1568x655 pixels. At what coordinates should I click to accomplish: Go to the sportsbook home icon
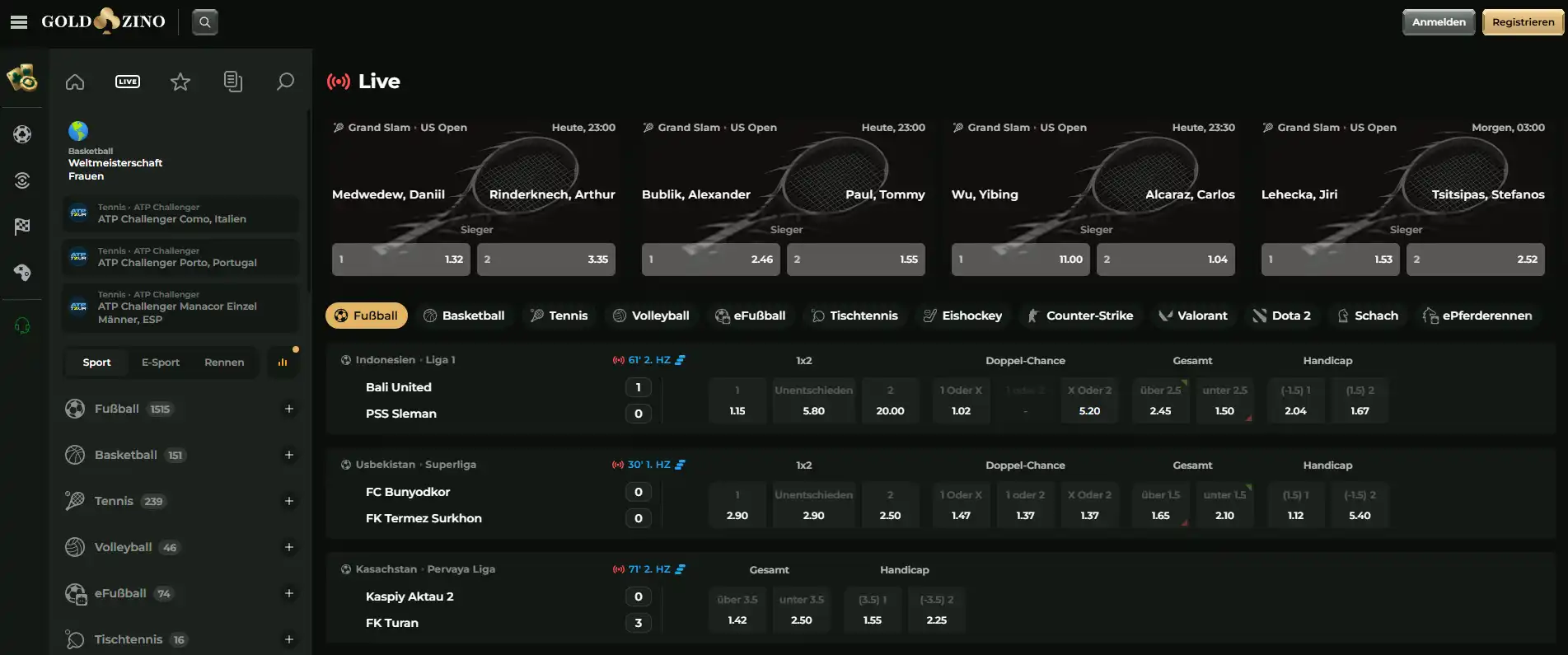pyautogui.click(x=75, y=82)
